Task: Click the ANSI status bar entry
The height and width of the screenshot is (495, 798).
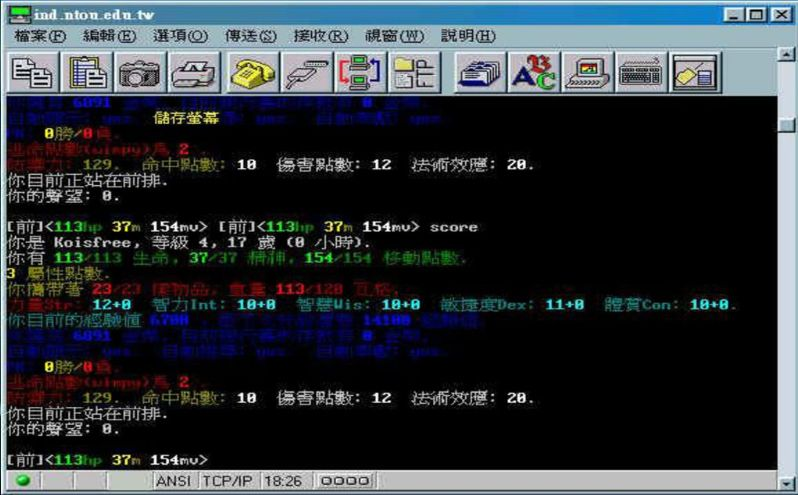Action: 174,481
